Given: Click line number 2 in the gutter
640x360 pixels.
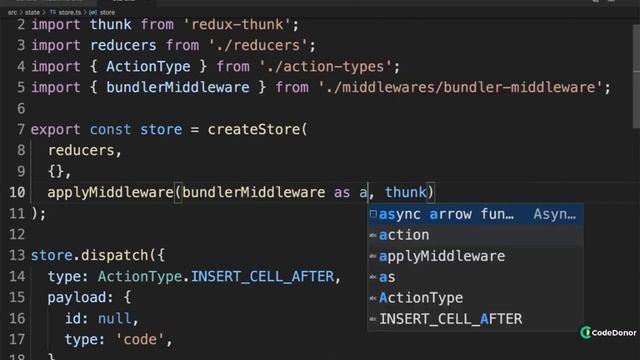Looking at the screenshot, I should point(21,24).
